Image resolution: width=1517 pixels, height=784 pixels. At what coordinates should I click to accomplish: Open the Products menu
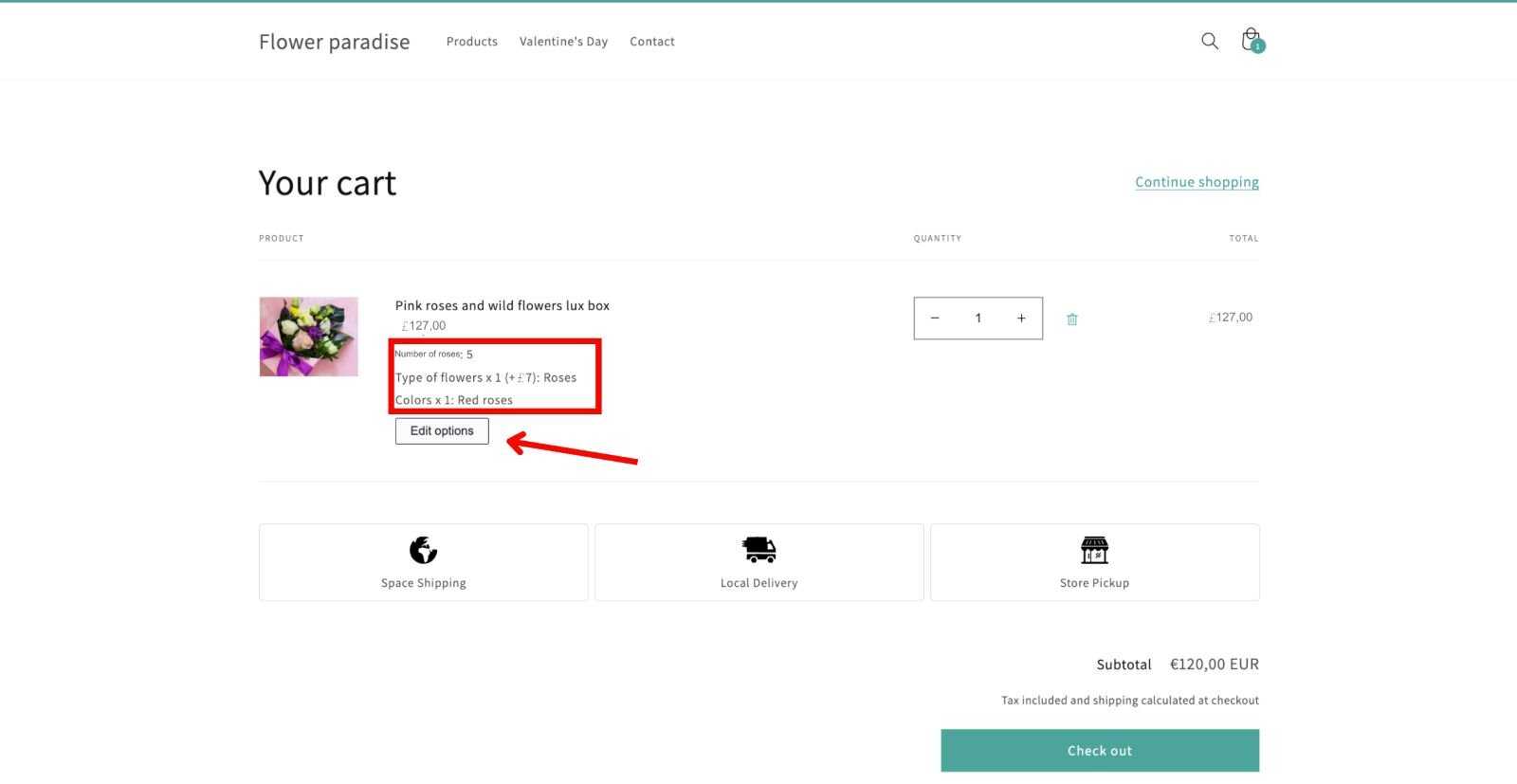pyautogui.click(x=471, y=42)
